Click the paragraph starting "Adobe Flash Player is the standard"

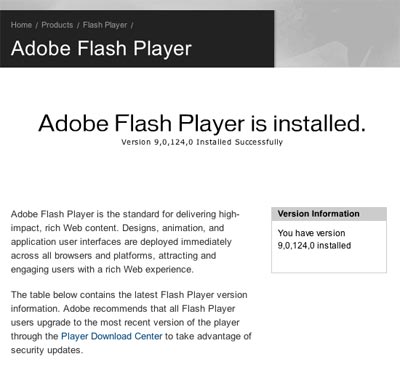[125, 242]
